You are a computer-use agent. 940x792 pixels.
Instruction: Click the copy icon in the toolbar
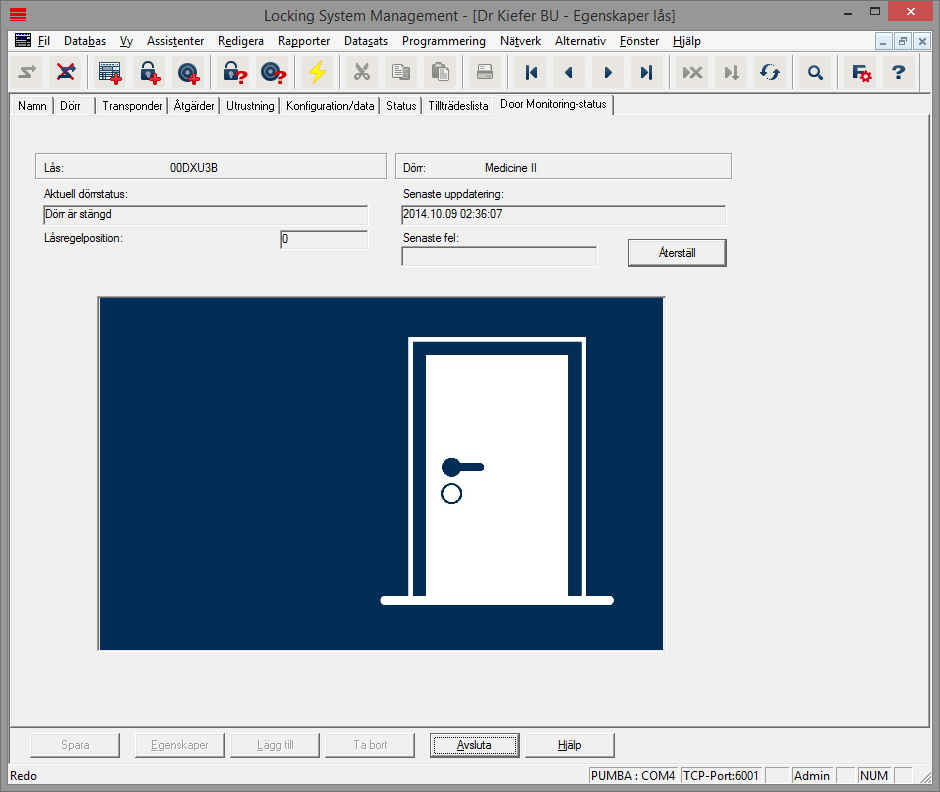coord(401,72)
